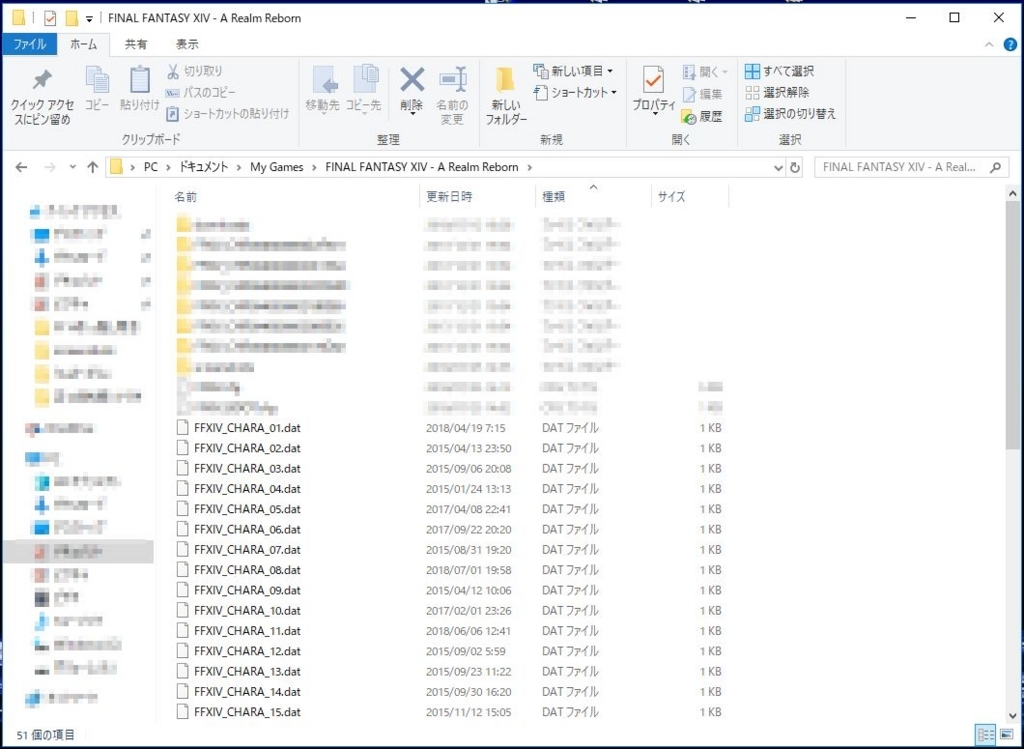Open recent locations dropdown arrow
The width and height of the screenshot is (1024, 749).
coord(72,167)
